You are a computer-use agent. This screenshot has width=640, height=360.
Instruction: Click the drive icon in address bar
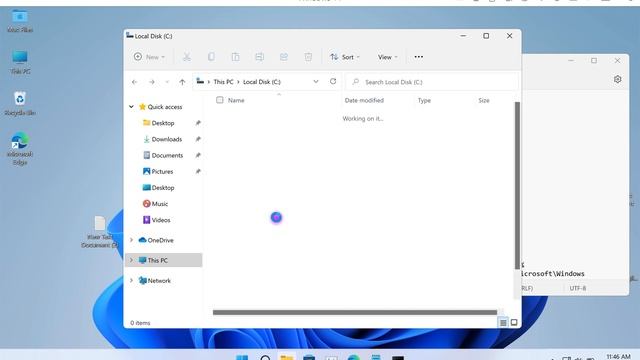(200, 82)
